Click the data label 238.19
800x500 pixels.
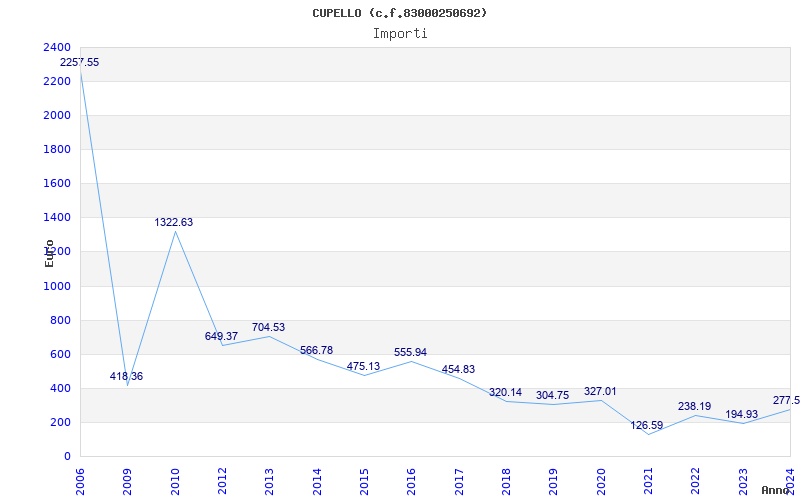694,406
